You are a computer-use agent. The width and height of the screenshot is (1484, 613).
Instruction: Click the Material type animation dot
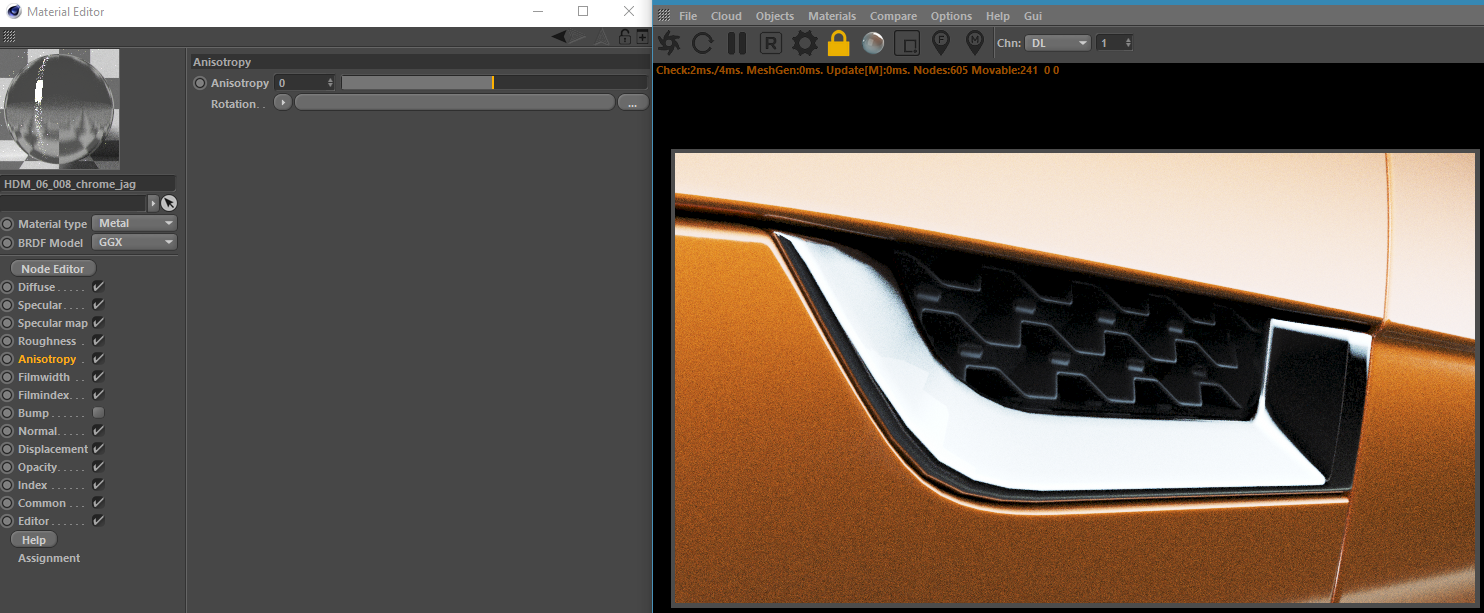[x=8, y=224]
